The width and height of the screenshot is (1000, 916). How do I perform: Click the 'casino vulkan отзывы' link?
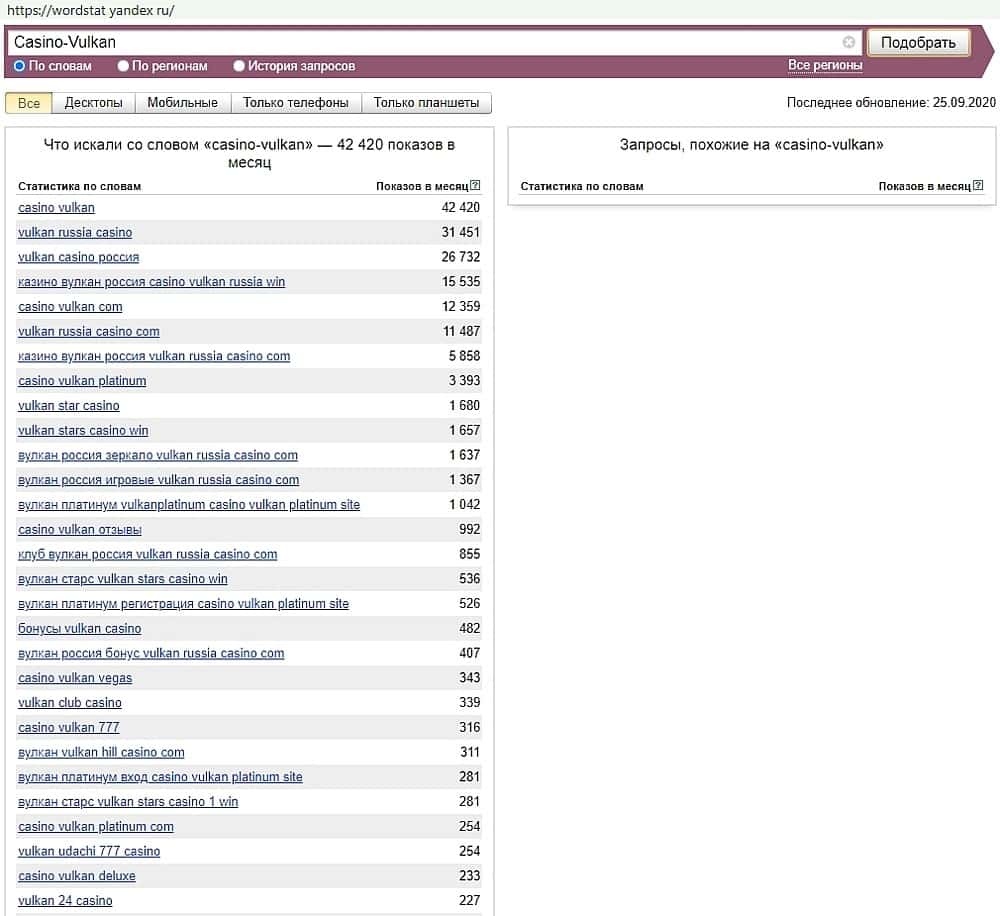coord(80,530)
